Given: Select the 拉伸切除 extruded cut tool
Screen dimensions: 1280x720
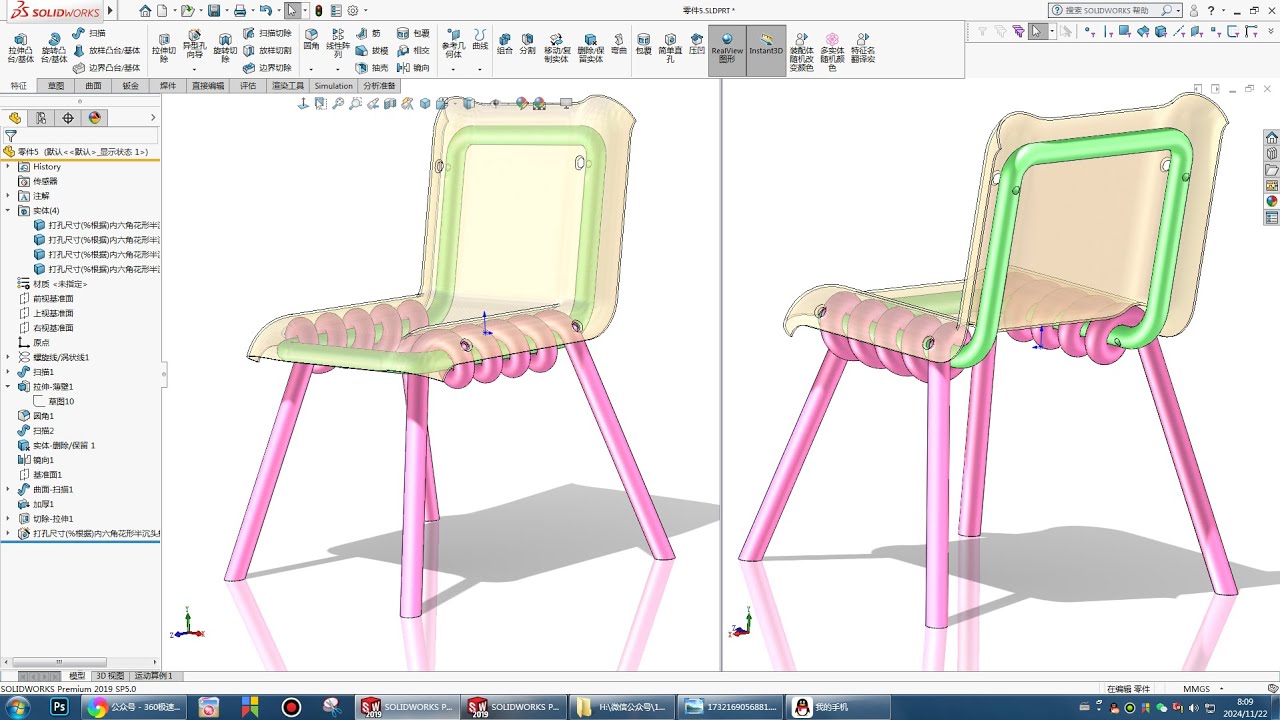Looking at the screenshot, I should coord(164,47).
